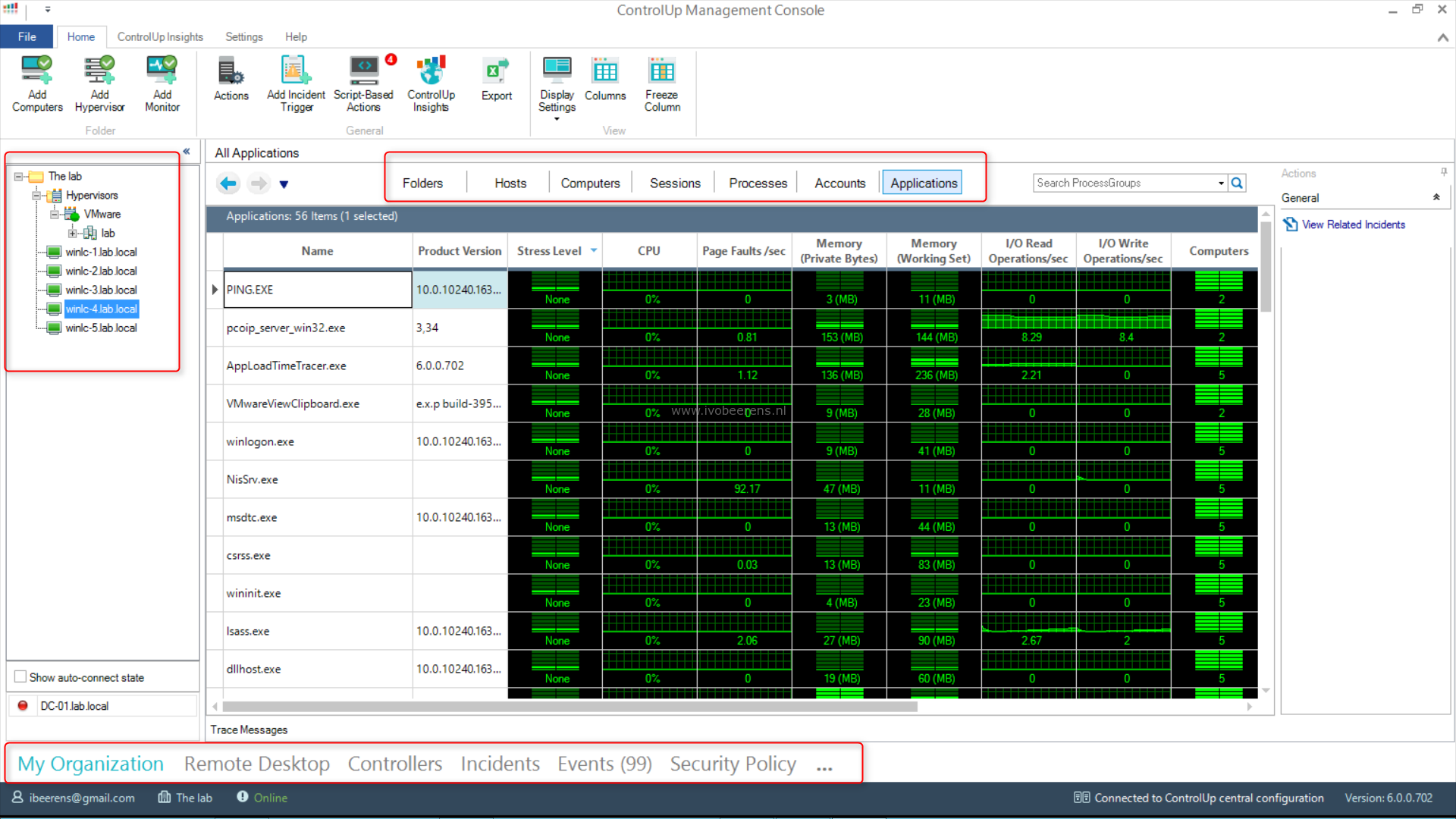Collapse the VMware tree node

click(54, 215)
